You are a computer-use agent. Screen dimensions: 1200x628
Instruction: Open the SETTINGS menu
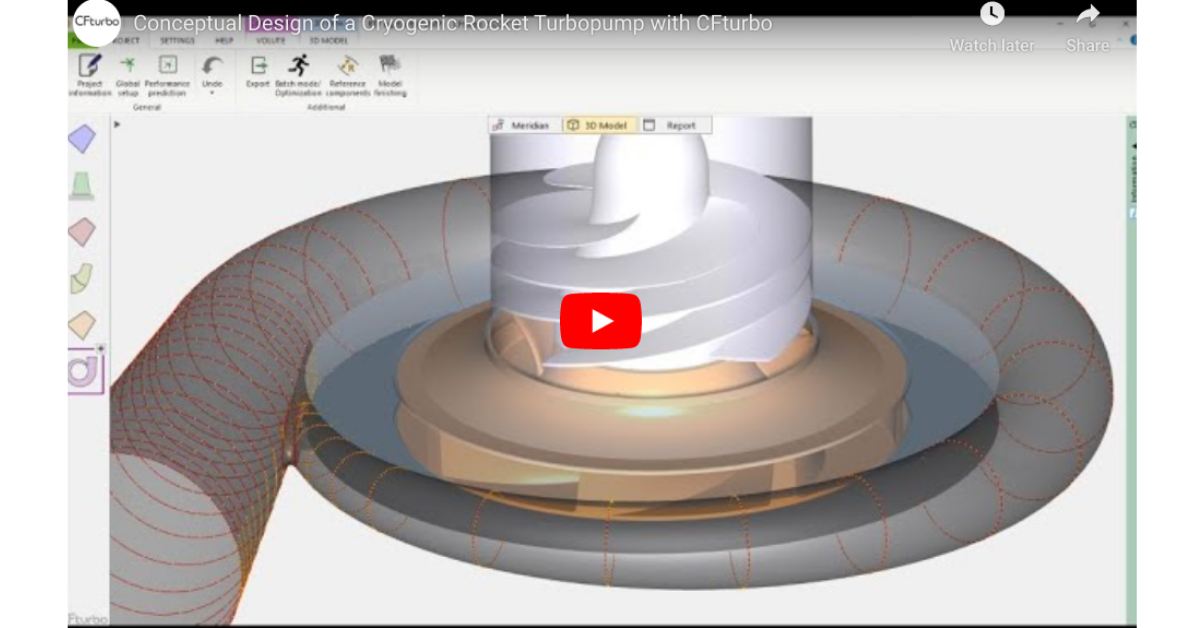(x=177, y=41)
